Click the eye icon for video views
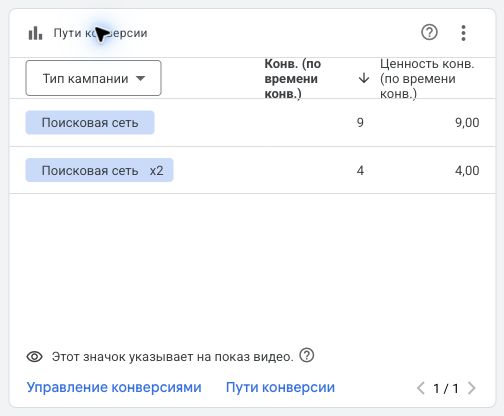The height and width of the screenshot is (416, 504). coord(34,357)
